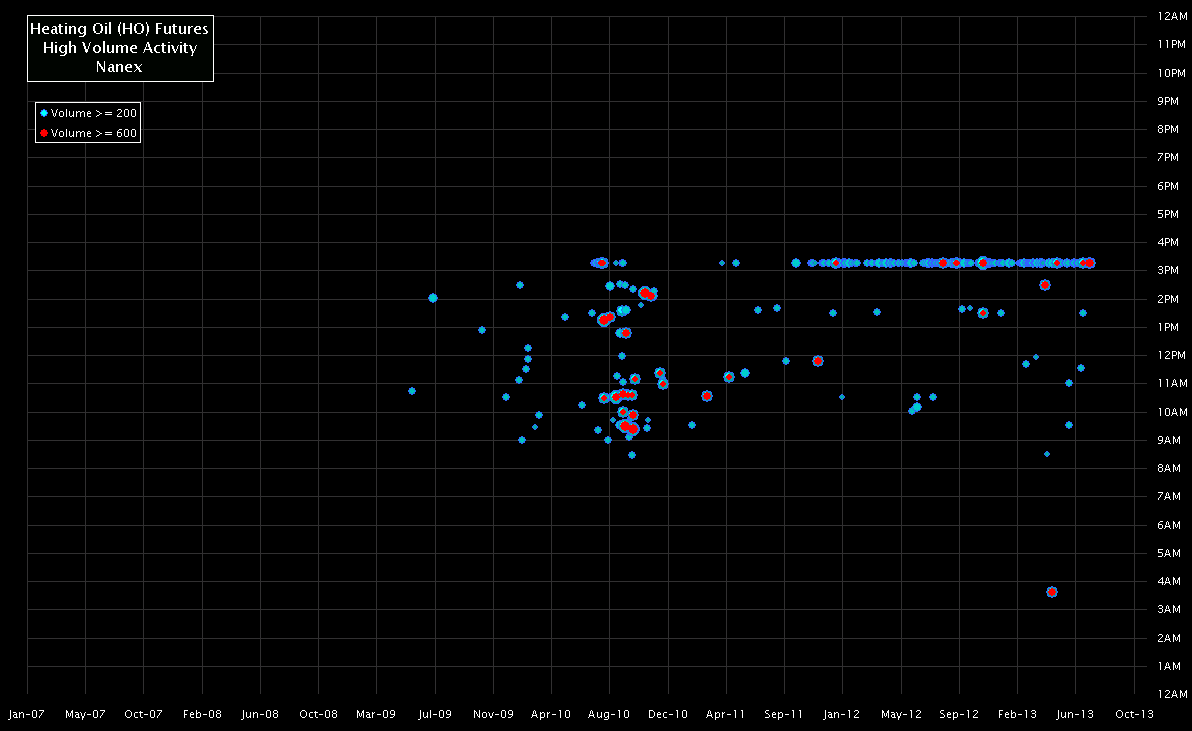1192x731 pixels.
Task: Click the '6AM' time axis label
Action: click(x=1168, y=526)
